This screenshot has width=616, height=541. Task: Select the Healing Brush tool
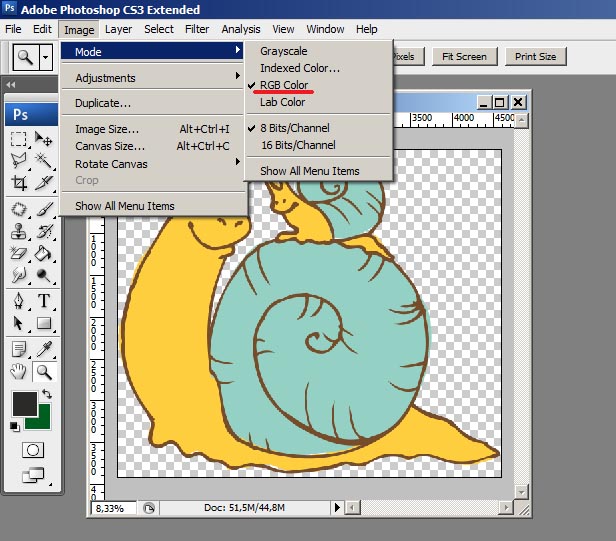coord(18,209)
